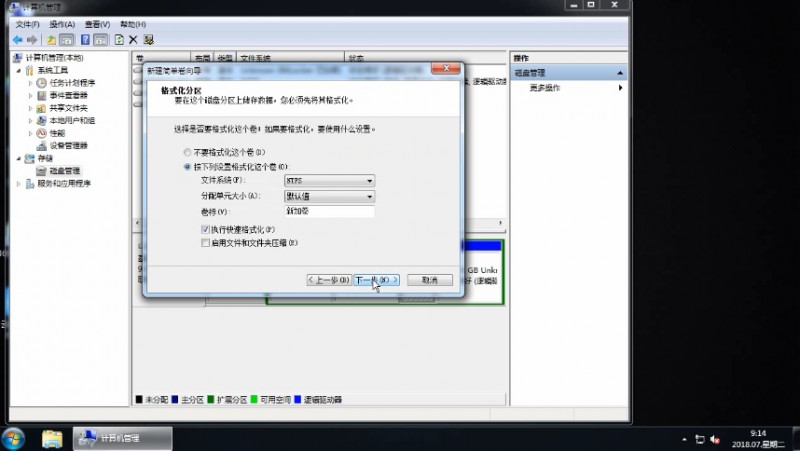Click the 上一步 back button
Screen dimensions: 800x451
[329, 280]
